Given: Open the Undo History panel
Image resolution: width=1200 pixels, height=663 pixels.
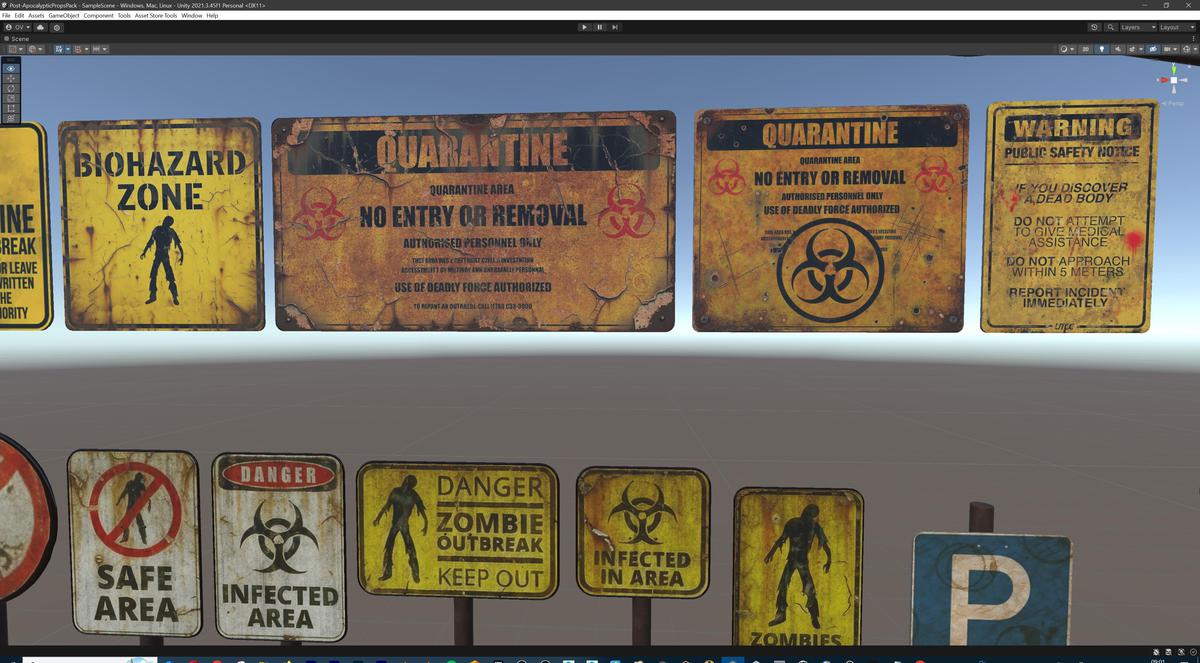Looking at the screenshot, I should [1093, 29].
